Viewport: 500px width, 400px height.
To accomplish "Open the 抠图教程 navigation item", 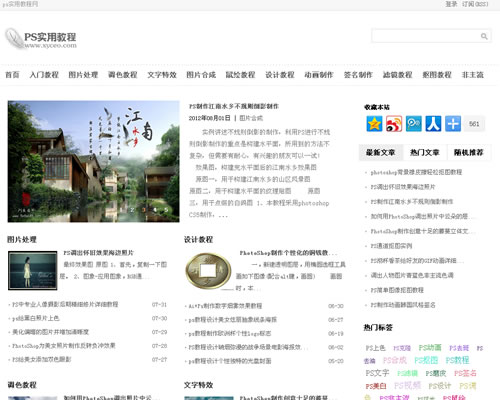I will (437, 75).
